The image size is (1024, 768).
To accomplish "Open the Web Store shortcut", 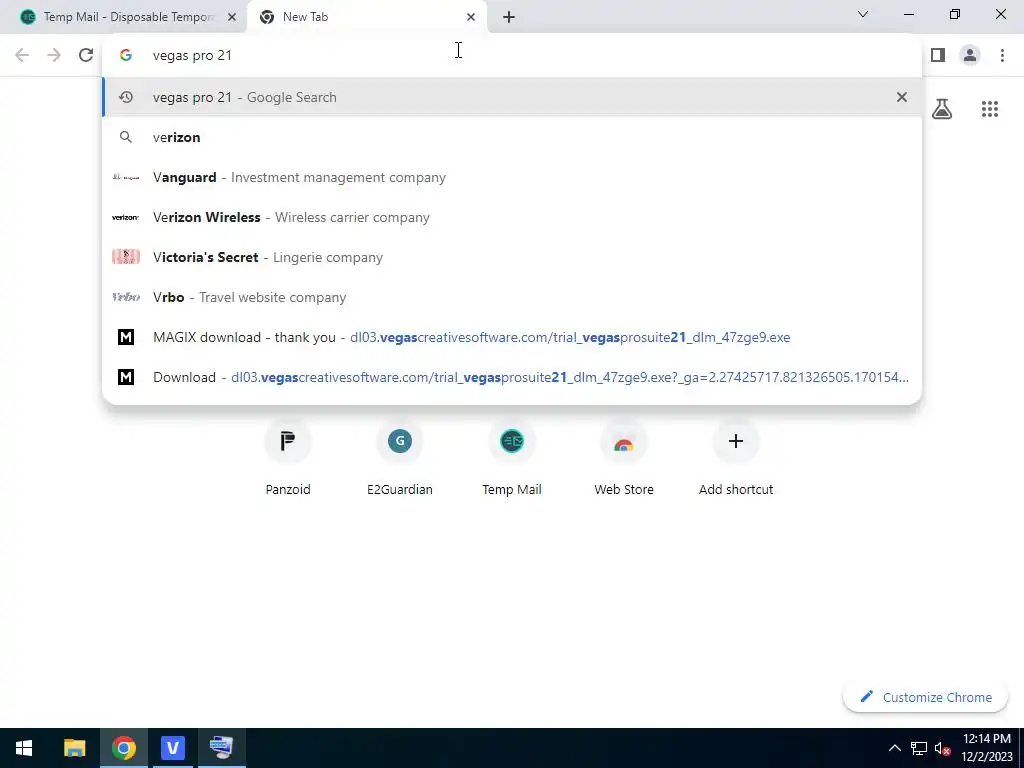I will 624,457.
